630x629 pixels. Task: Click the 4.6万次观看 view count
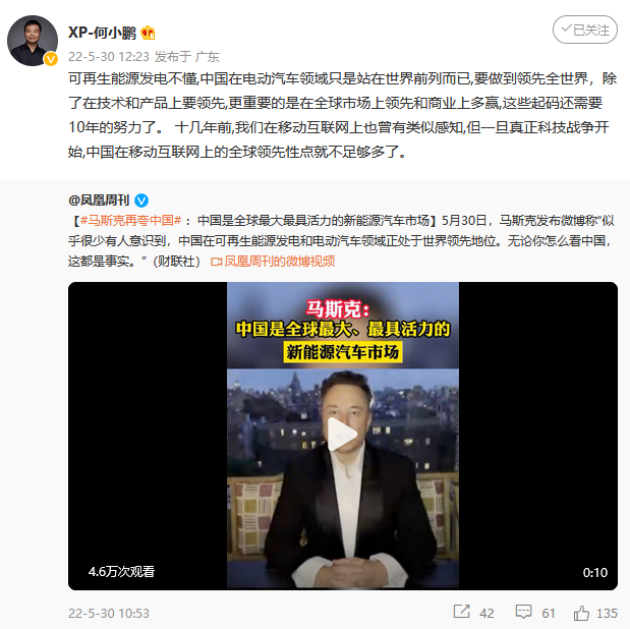tap(121, 571)
